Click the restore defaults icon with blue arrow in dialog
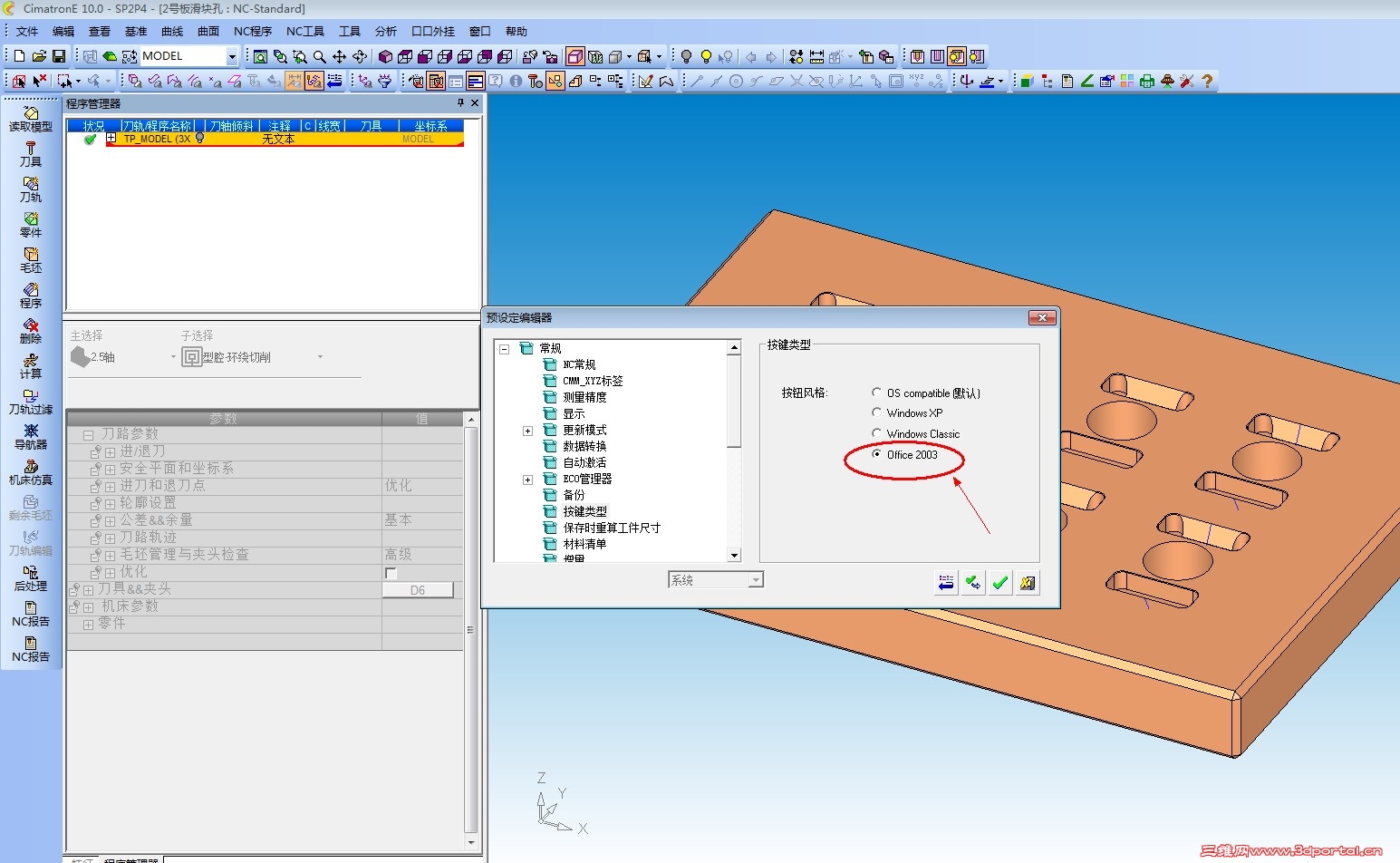This screenshot has height=863, width=1400. (x=946, y=583)
